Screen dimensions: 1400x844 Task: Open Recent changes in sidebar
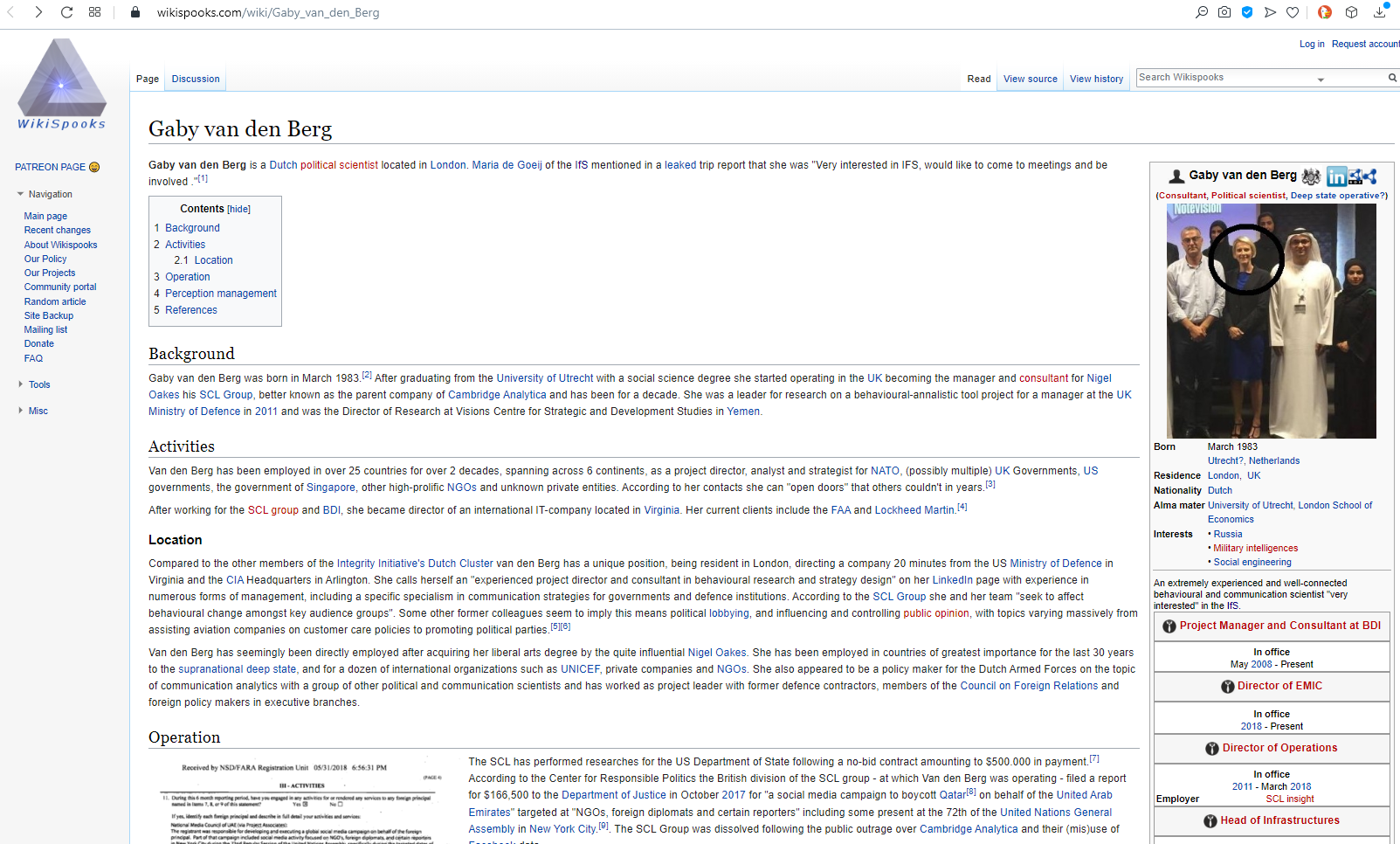(58, 230)
